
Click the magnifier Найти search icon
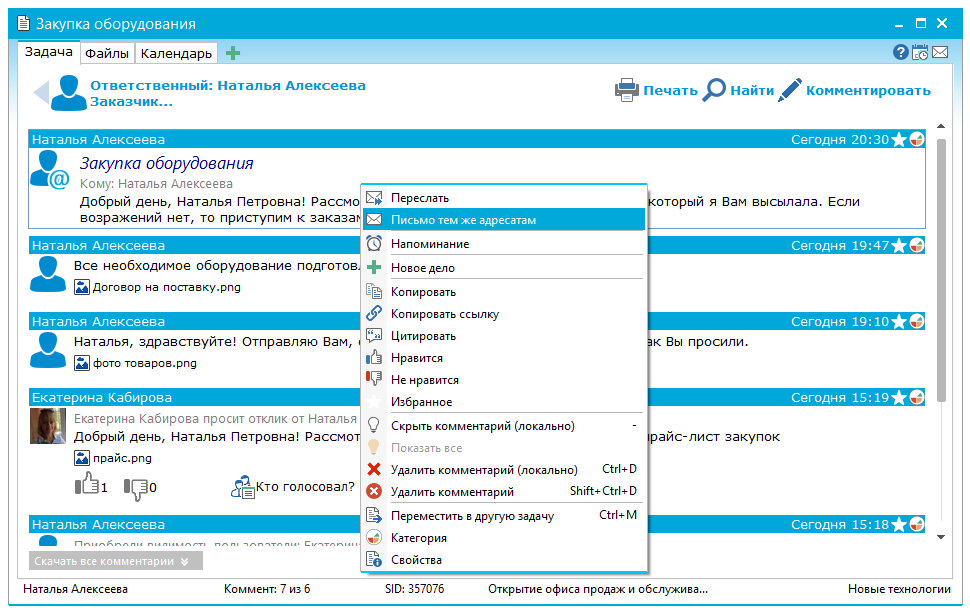pyautogui.click(x=714, y=90)
